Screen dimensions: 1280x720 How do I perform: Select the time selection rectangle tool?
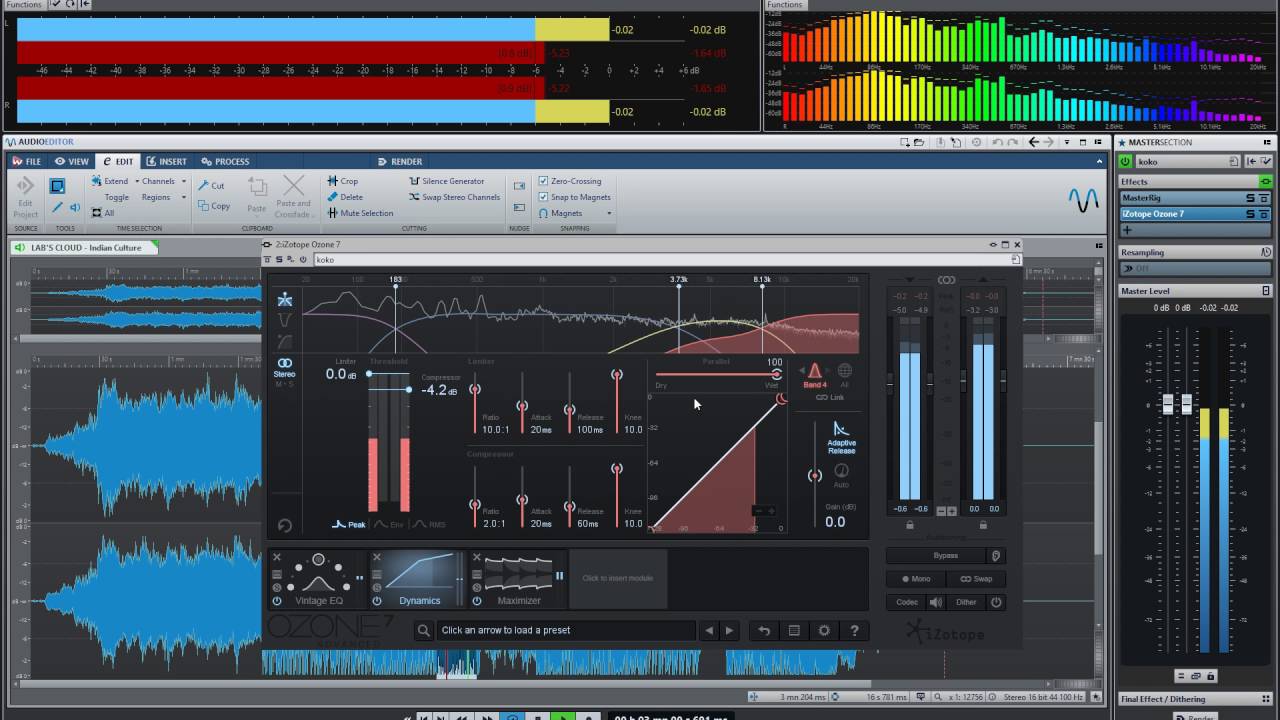pos(58,186)
